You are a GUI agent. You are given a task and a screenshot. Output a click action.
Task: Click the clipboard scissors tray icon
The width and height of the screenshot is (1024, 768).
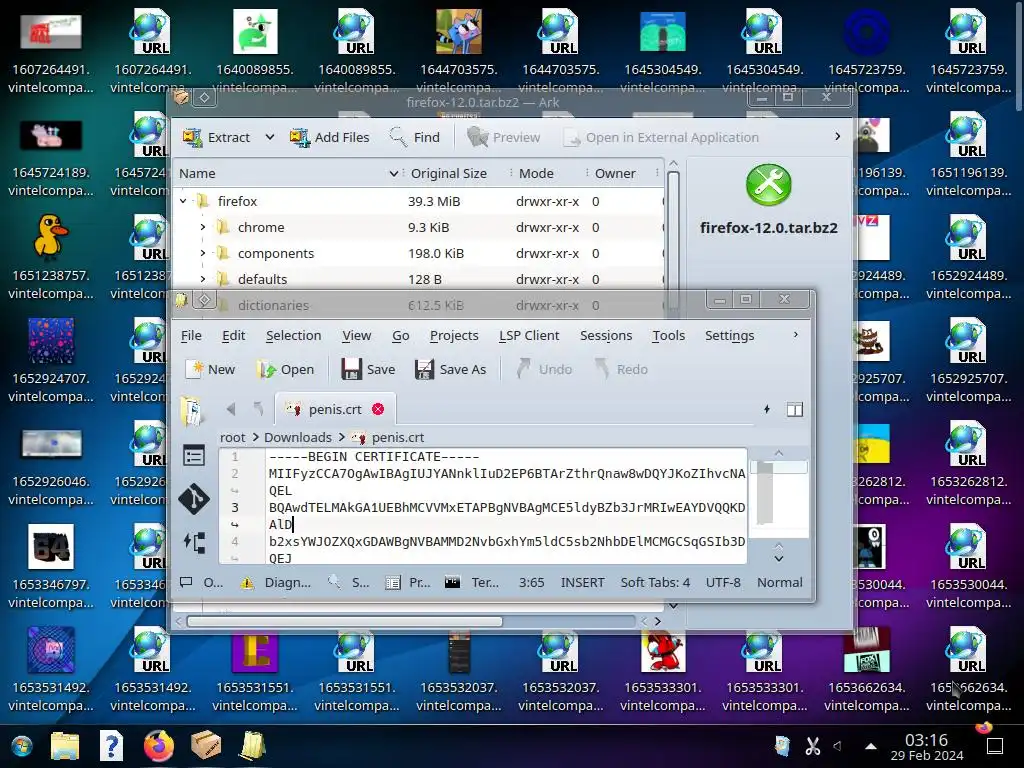[812, 746]
